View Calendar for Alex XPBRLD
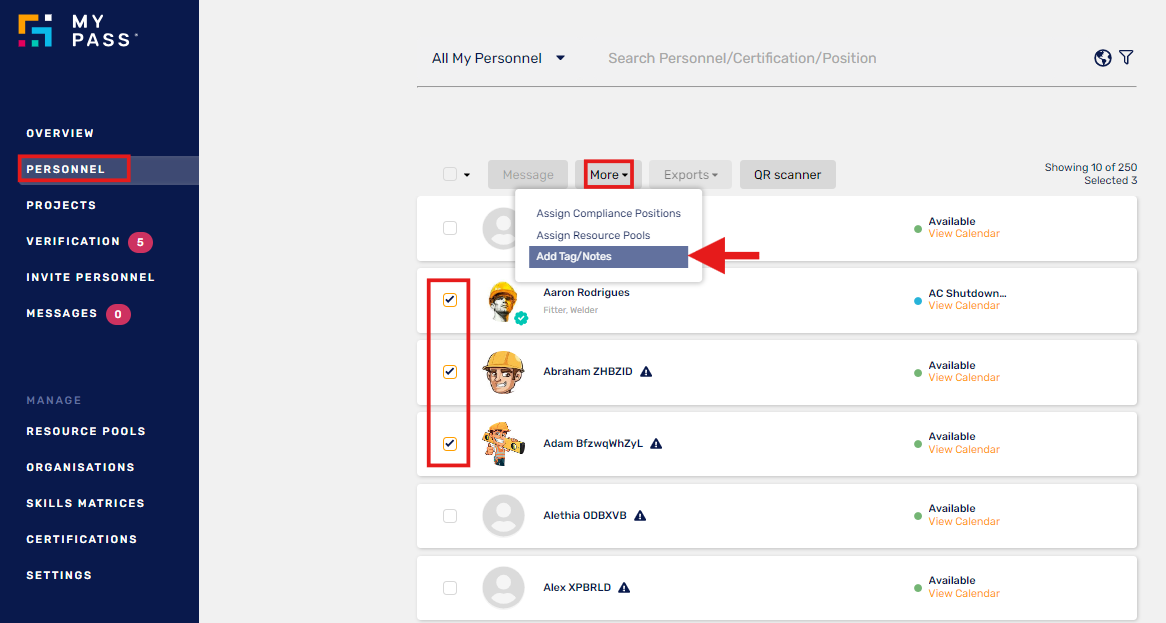 pyautogui.click(x=964, y=593)
